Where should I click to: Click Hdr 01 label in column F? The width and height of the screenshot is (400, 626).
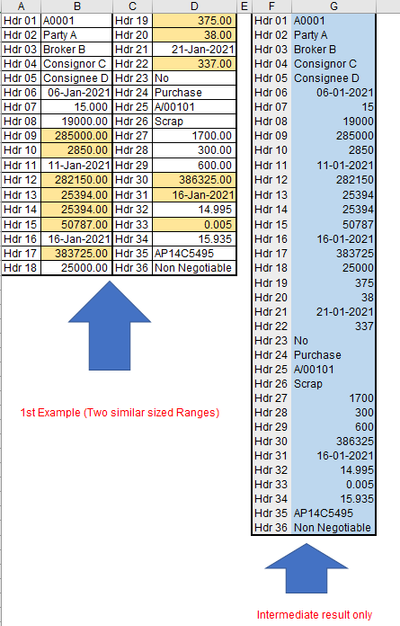point(271,21)
